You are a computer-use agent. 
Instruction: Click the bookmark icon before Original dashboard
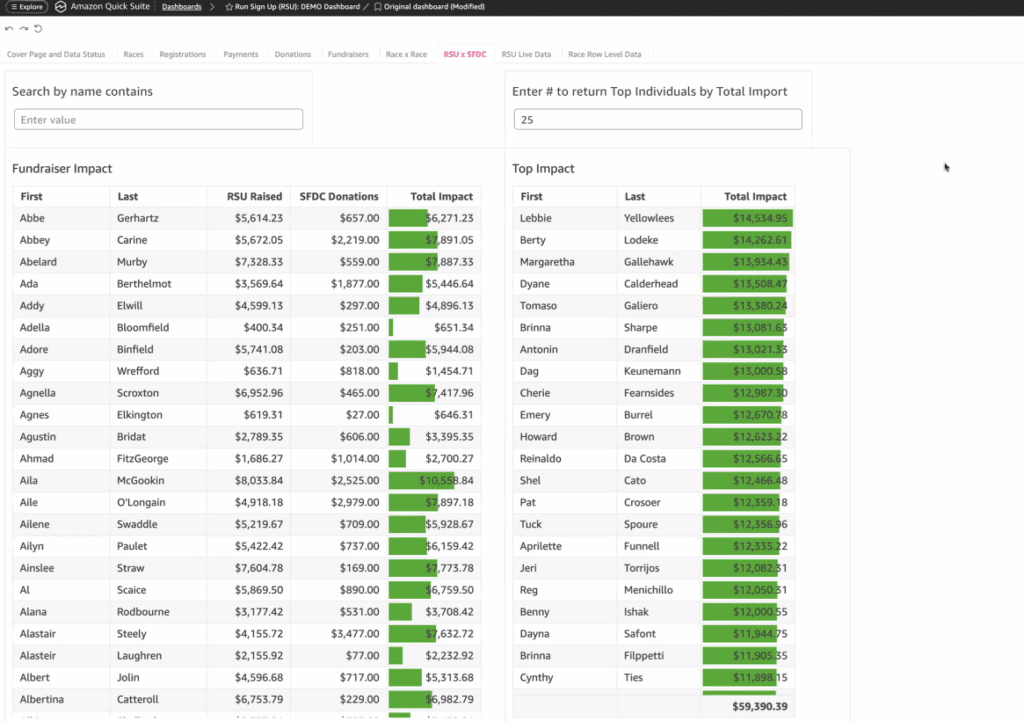(377, 7)
